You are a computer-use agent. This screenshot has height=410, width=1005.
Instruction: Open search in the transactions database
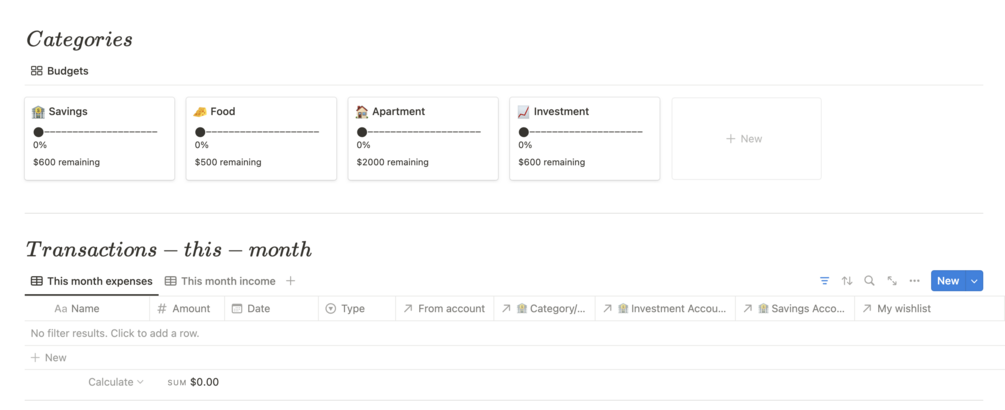869,281
